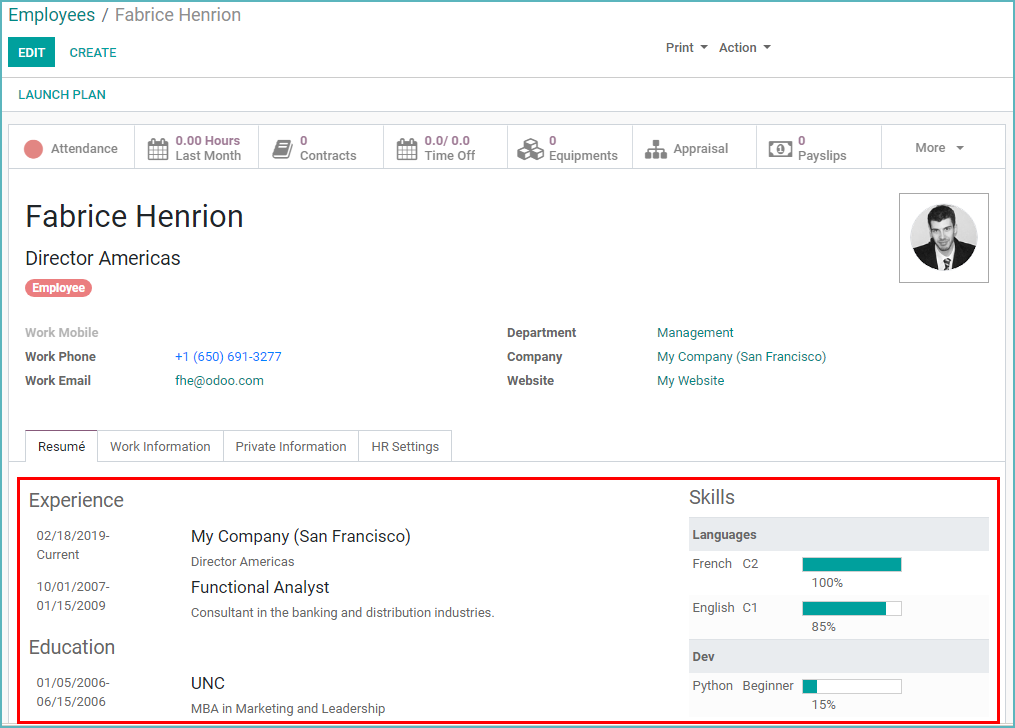The image size is (1015, 728).
Task: Navigate back via the Employees breadcrumb
Action: (x=52, y=14)
